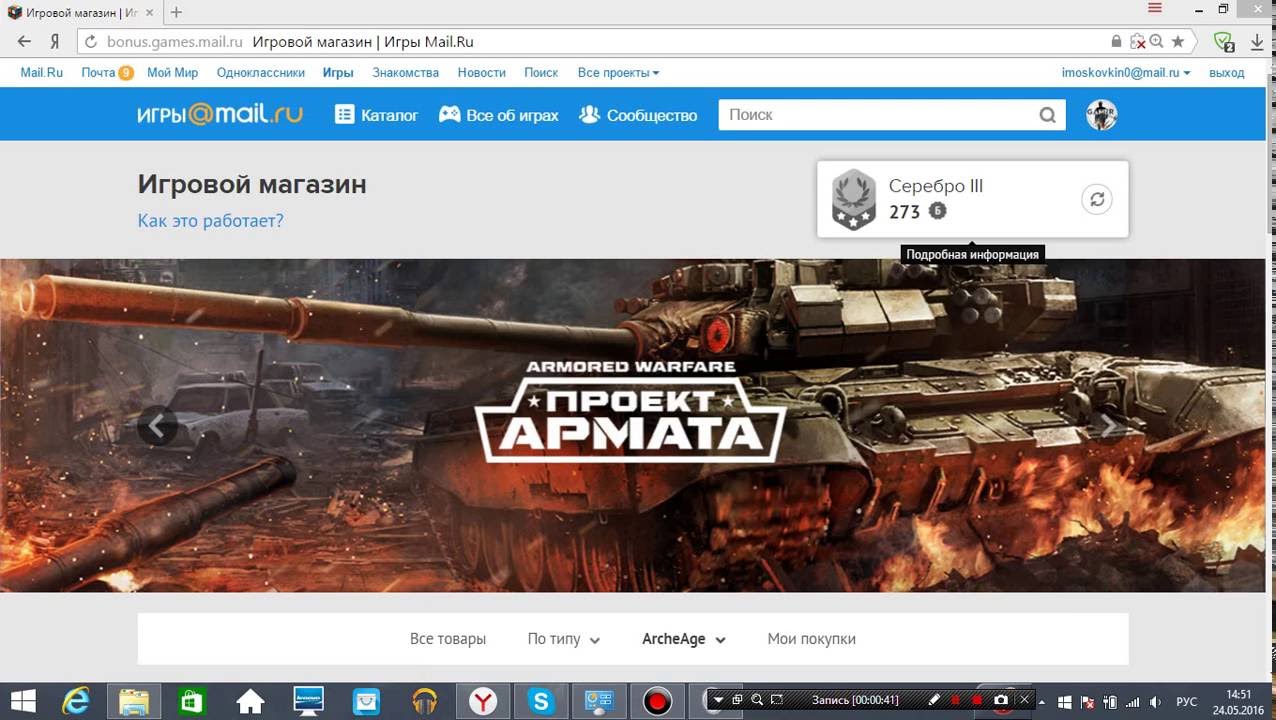This screenshot has height=720, width=1276.
Task: Open Мои покупки tab
Action: [811, 639]
